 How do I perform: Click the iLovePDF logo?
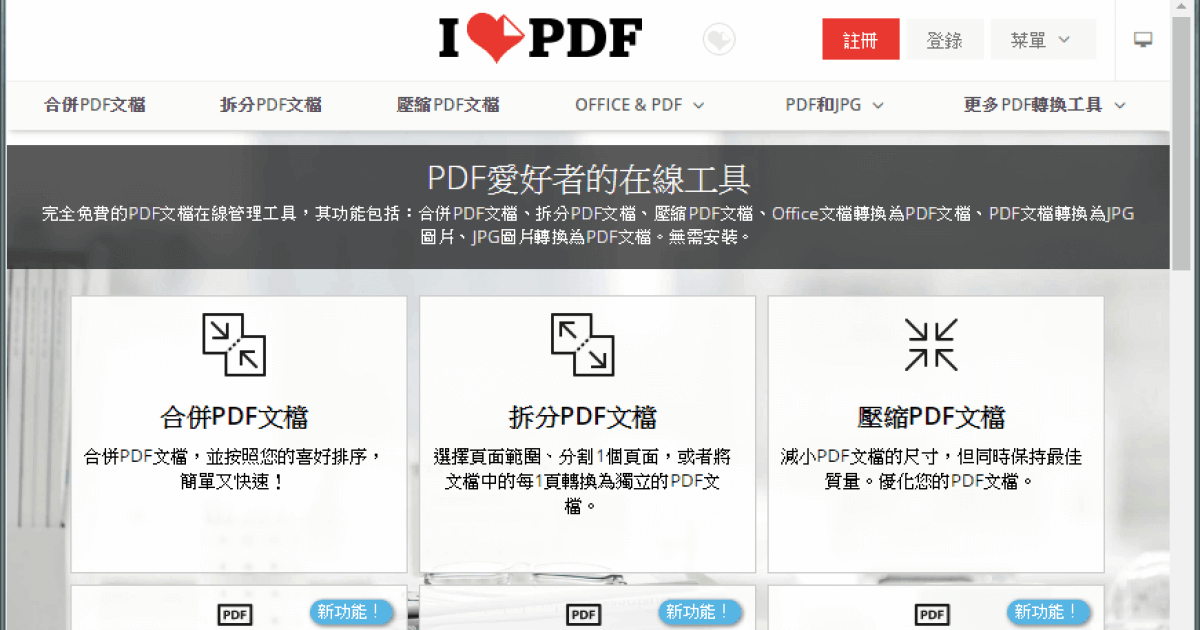(540, 39)
